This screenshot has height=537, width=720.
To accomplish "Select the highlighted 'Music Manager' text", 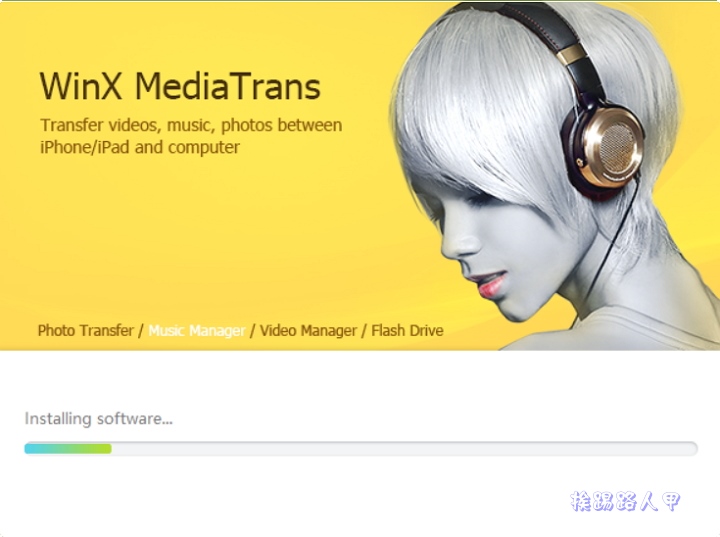I will click(x=197, y=330).
